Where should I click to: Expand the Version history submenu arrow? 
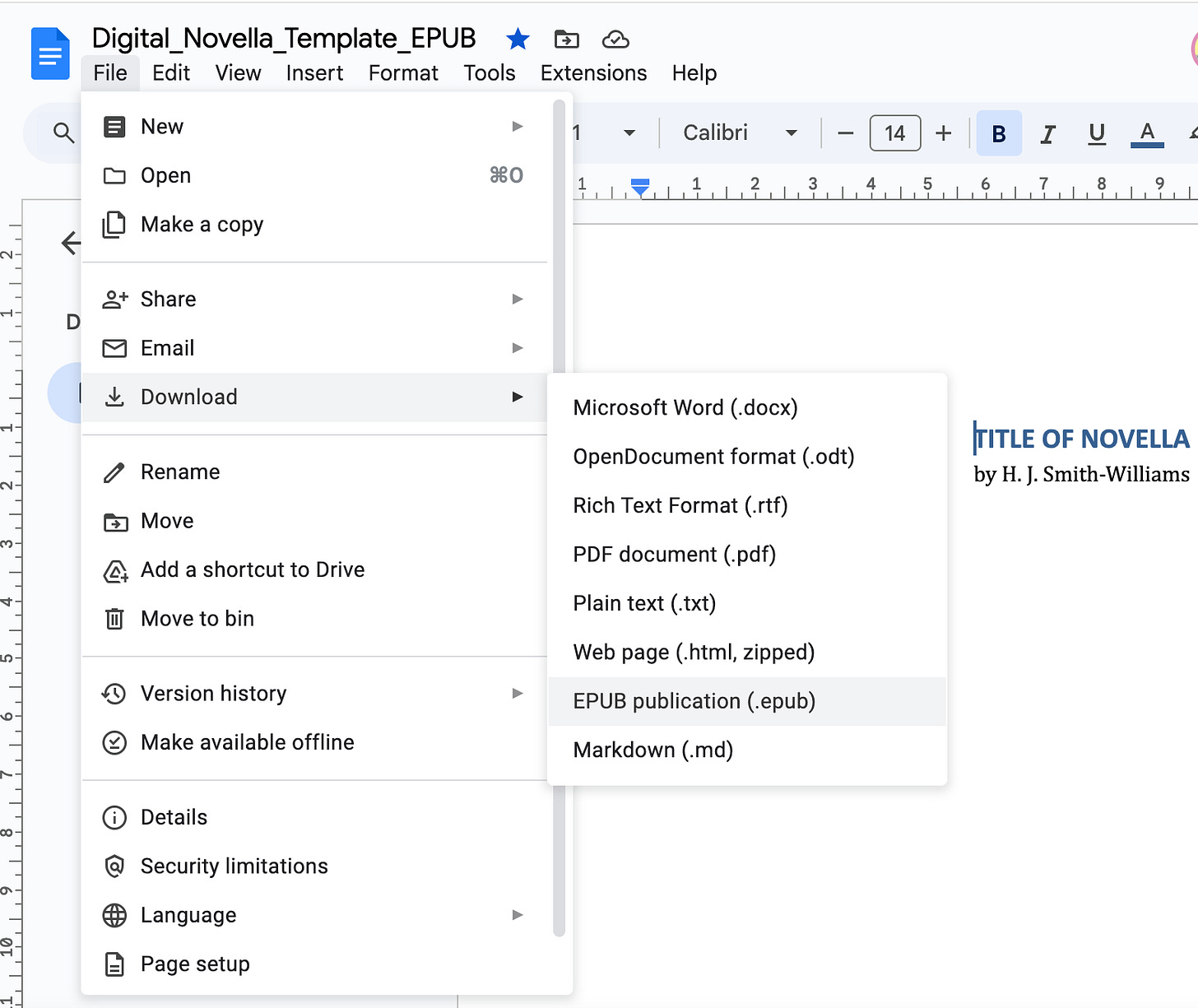[x=518, y=694]
